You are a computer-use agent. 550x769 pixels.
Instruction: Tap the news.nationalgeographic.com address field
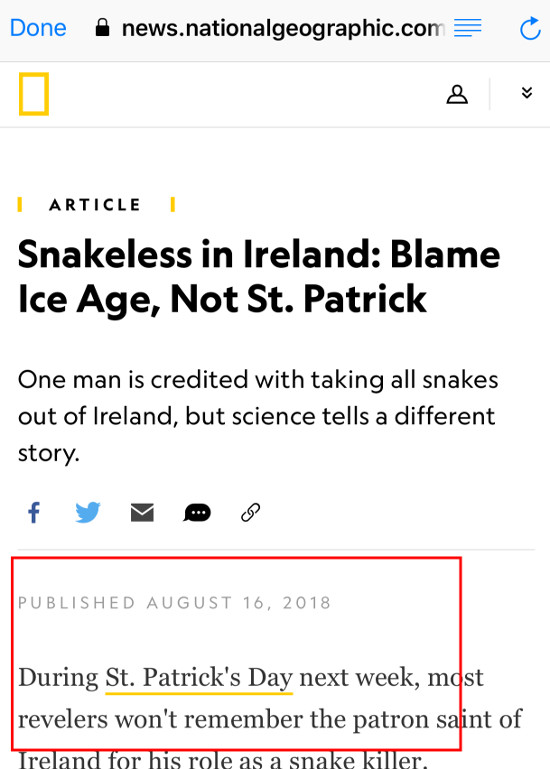tap(285, 28)
